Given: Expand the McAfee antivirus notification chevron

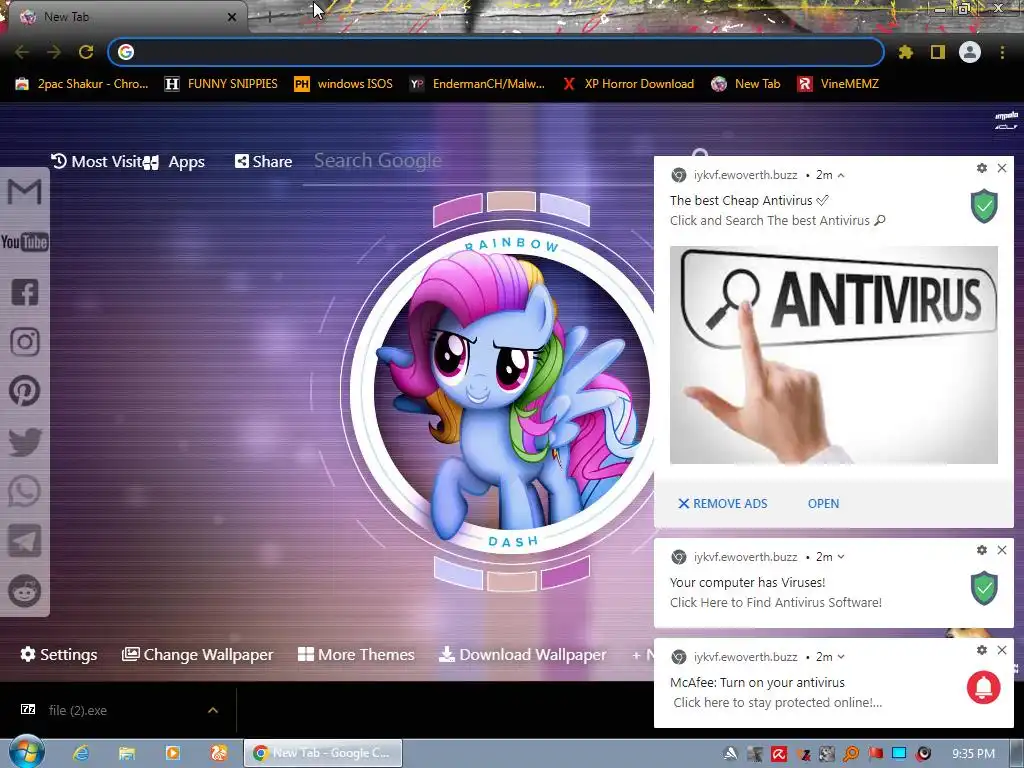Looking at the screenshot, I should [841, 657].
